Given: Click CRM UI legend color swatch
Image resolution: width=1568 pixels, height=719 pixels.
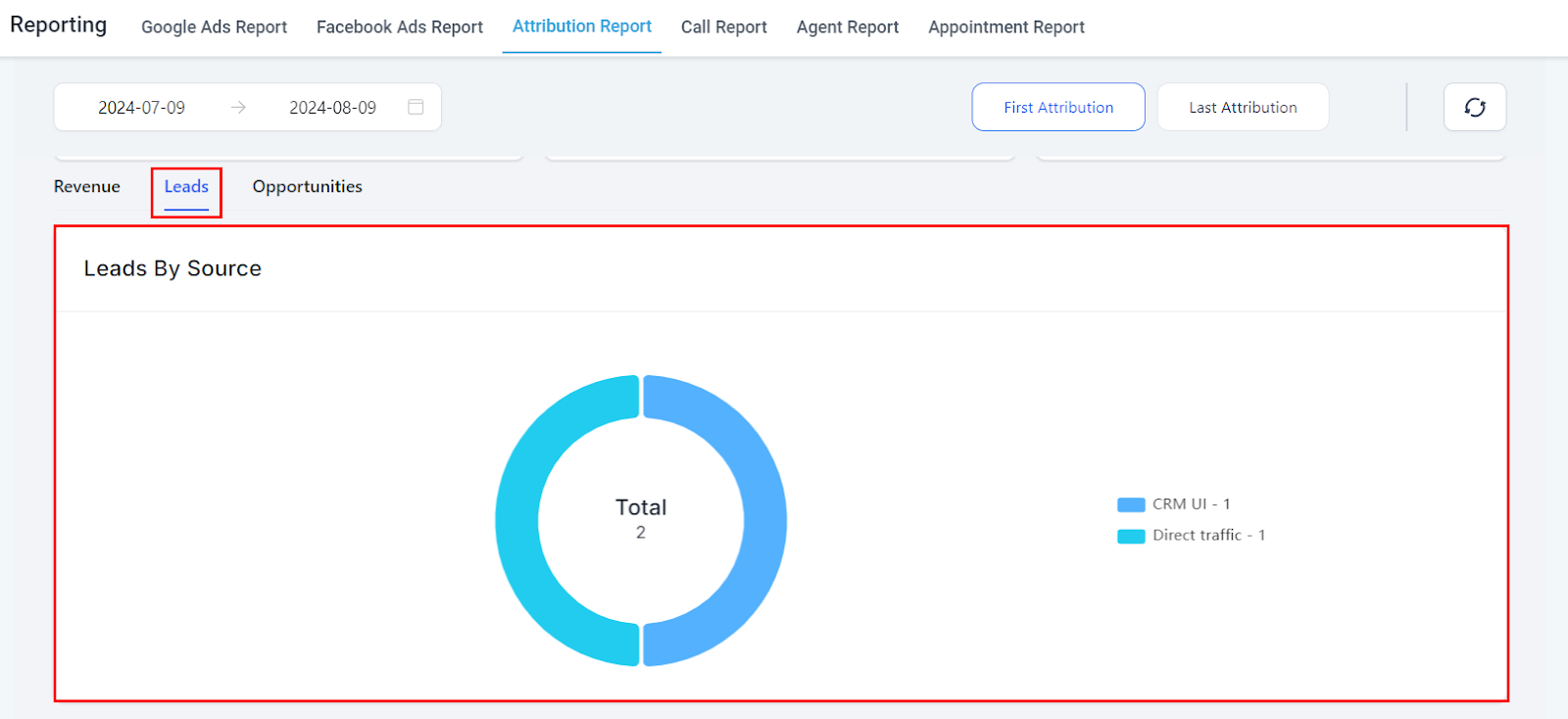Looking at the screenshot, I should click(x=1131, y=504).
